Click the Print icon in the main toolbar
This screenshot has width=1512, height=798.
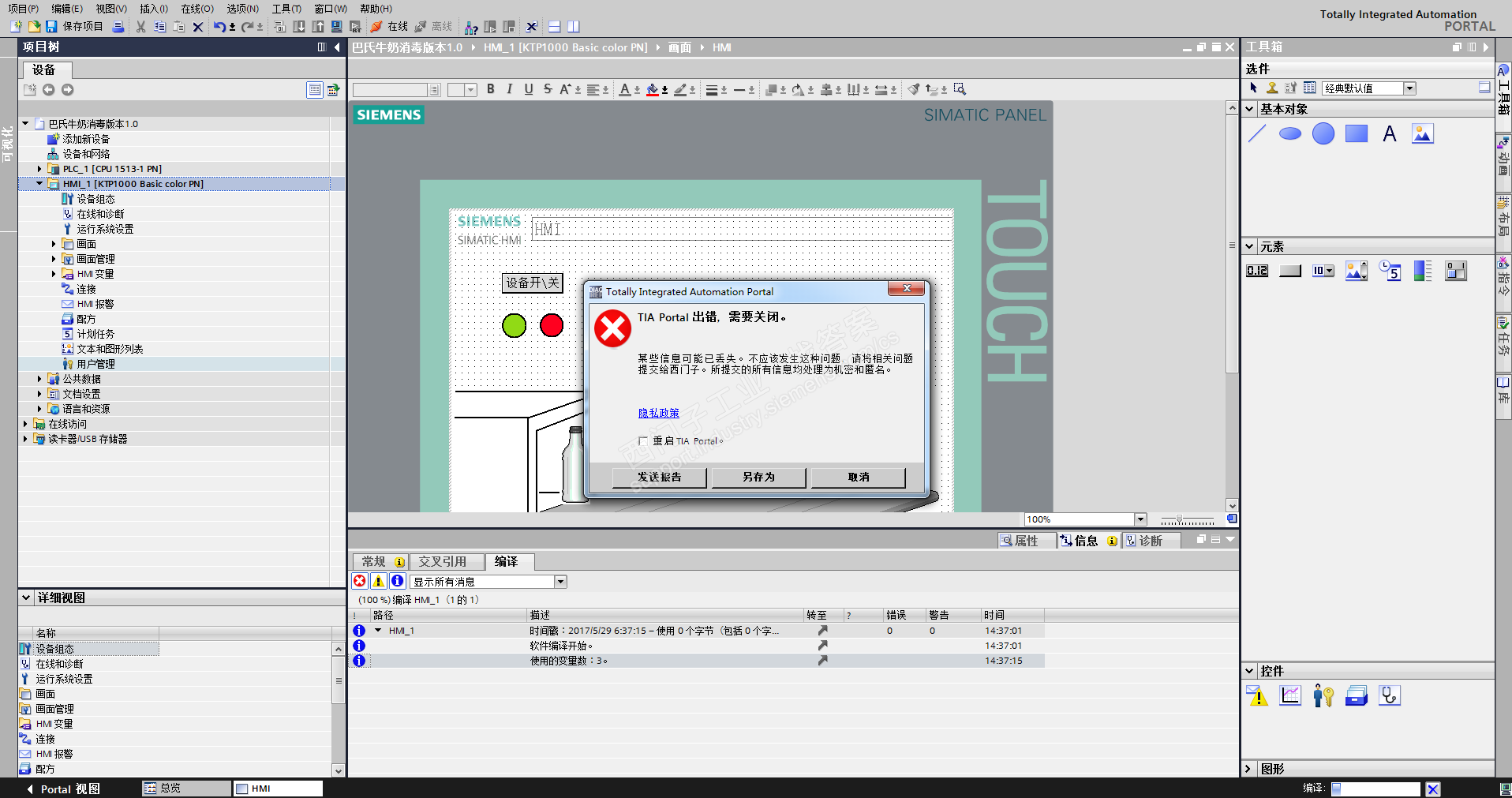coord(118,27)
